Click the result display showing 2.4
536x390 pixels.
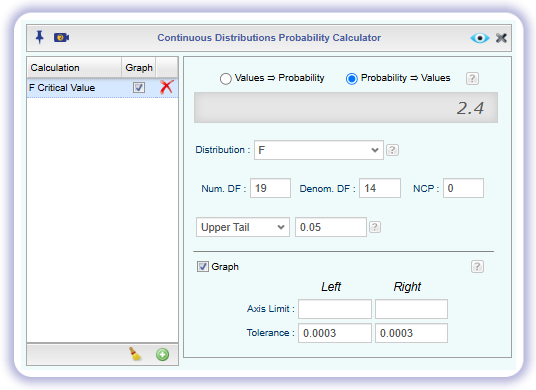click(x=346, y=107)
